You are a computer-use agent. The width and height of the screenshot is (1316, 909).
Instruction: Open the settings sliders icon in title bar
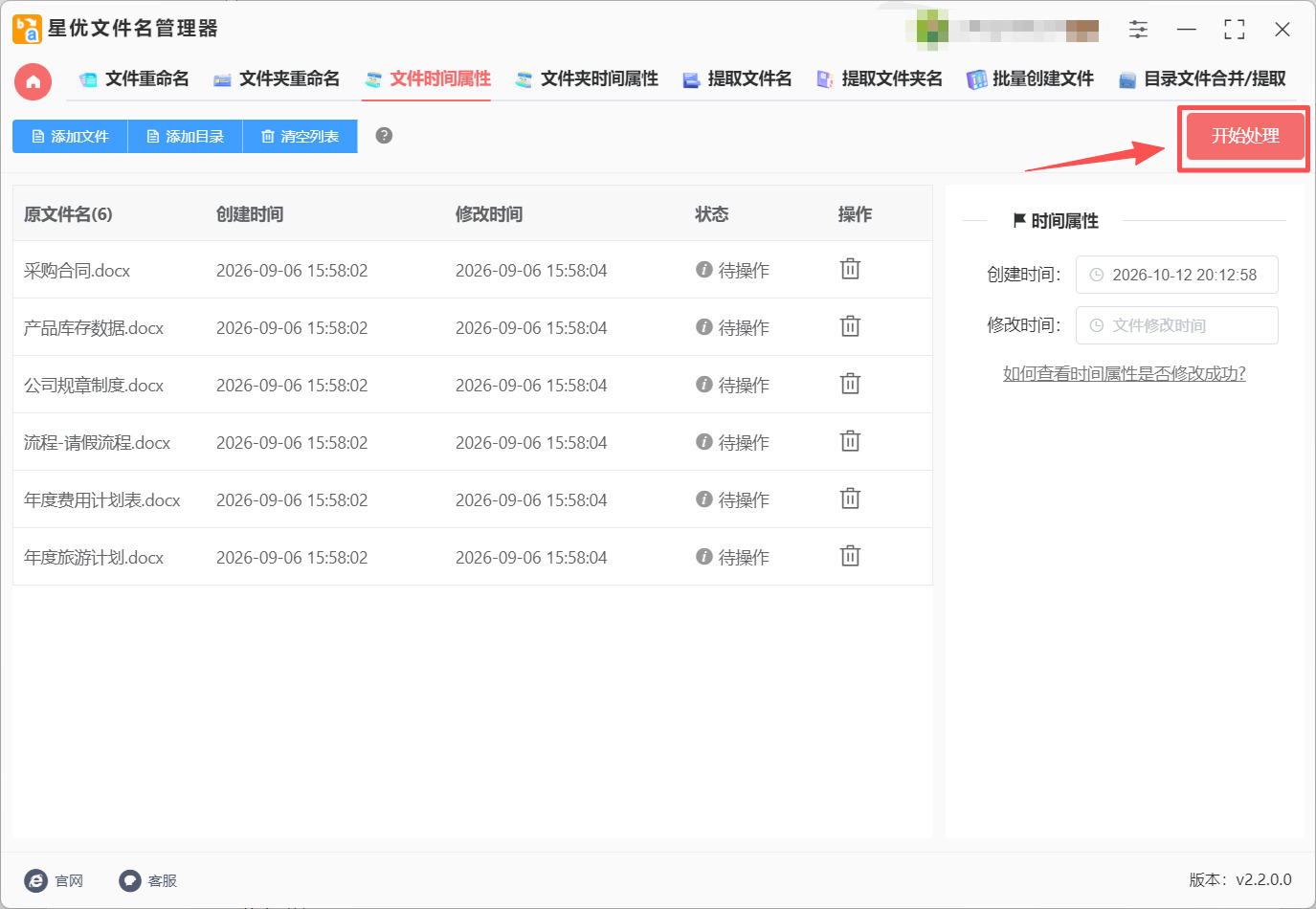click(1138, 30)
